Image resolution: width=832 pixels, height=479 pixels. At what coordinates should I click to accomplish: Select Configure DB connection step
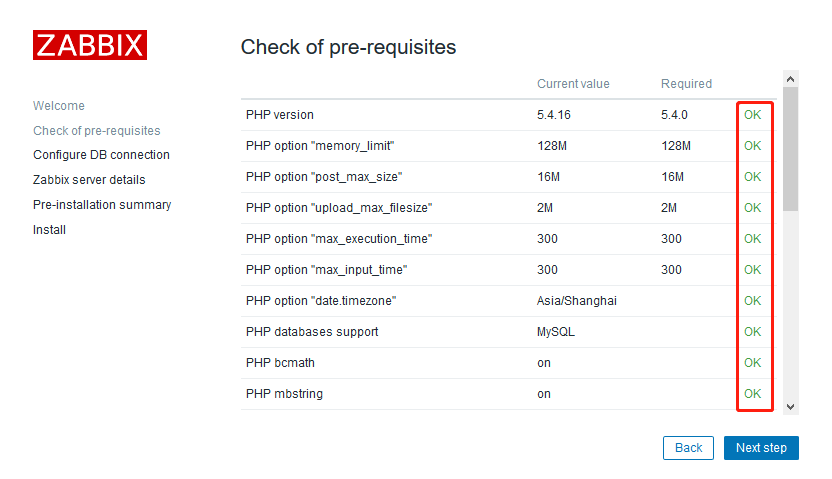(x=101, y=155)
